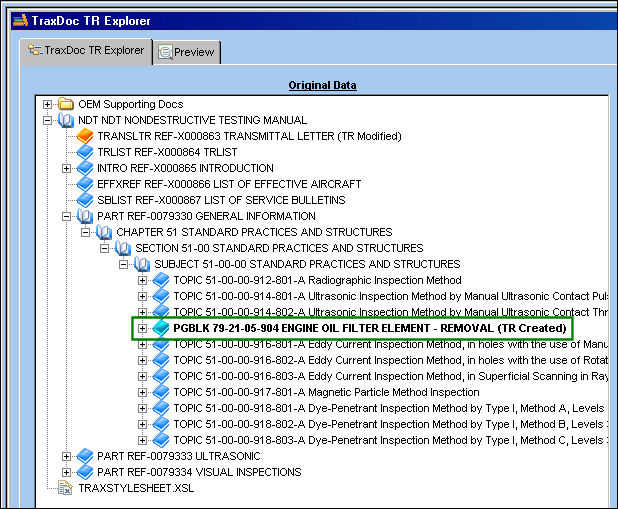Expand TOPIC 51-00-00-912-801-A Radiographic Inspection
Screen dimensions: 618x509
pos(142,281)
